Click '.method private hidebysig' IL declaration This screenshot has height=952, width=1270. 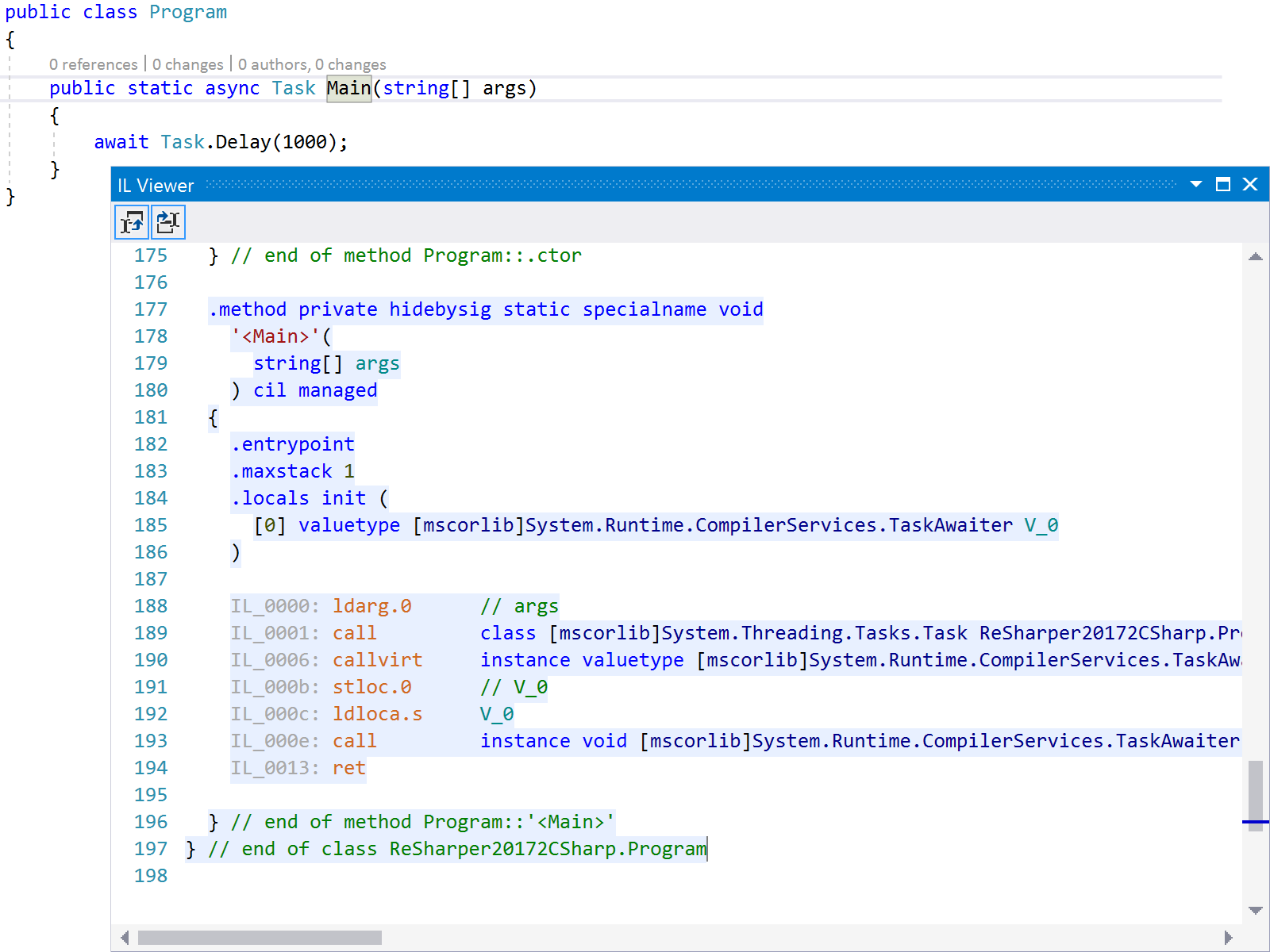(x=349, y=309)
